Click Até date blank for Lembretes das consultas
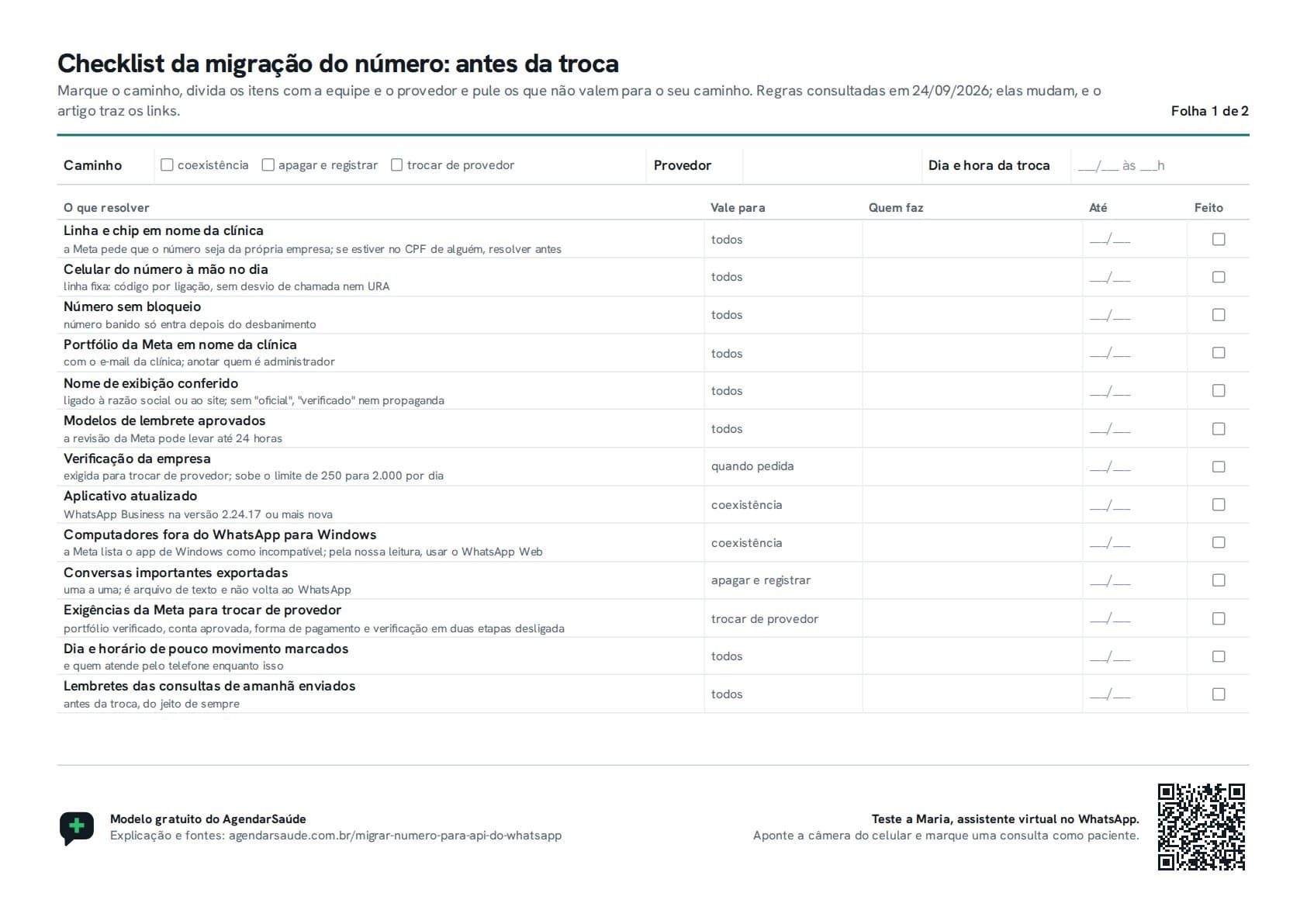Image resolution: width=1307 pixels, height=924 pixels. [1110, 694]
